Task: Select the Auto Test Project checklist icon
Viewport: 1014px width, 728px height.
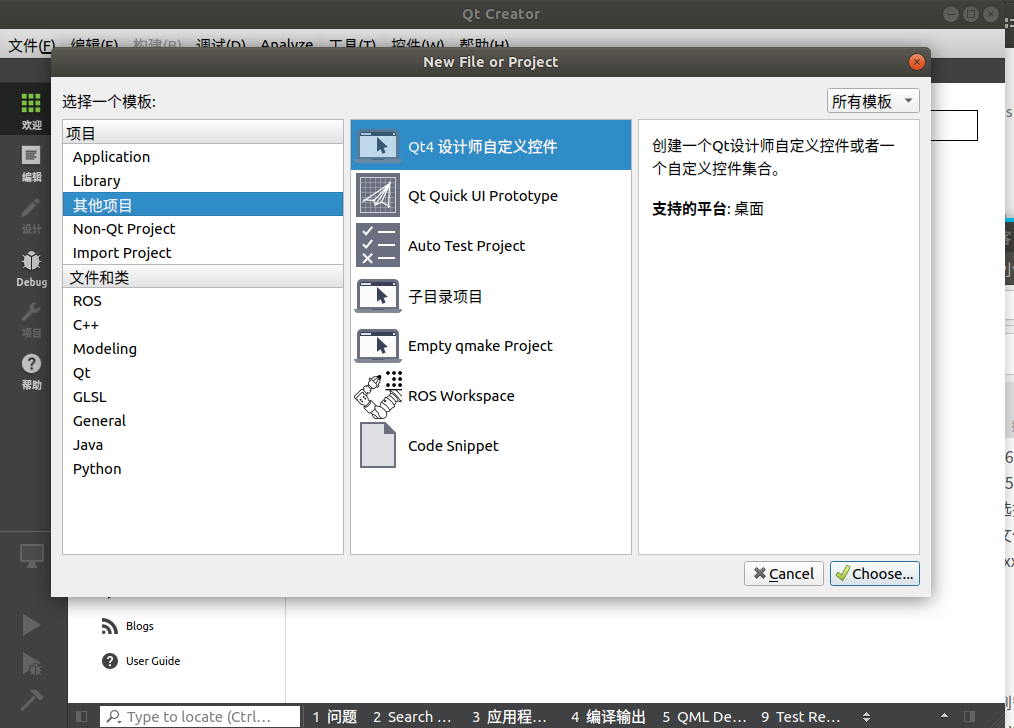Action: (x=378, y=246)
